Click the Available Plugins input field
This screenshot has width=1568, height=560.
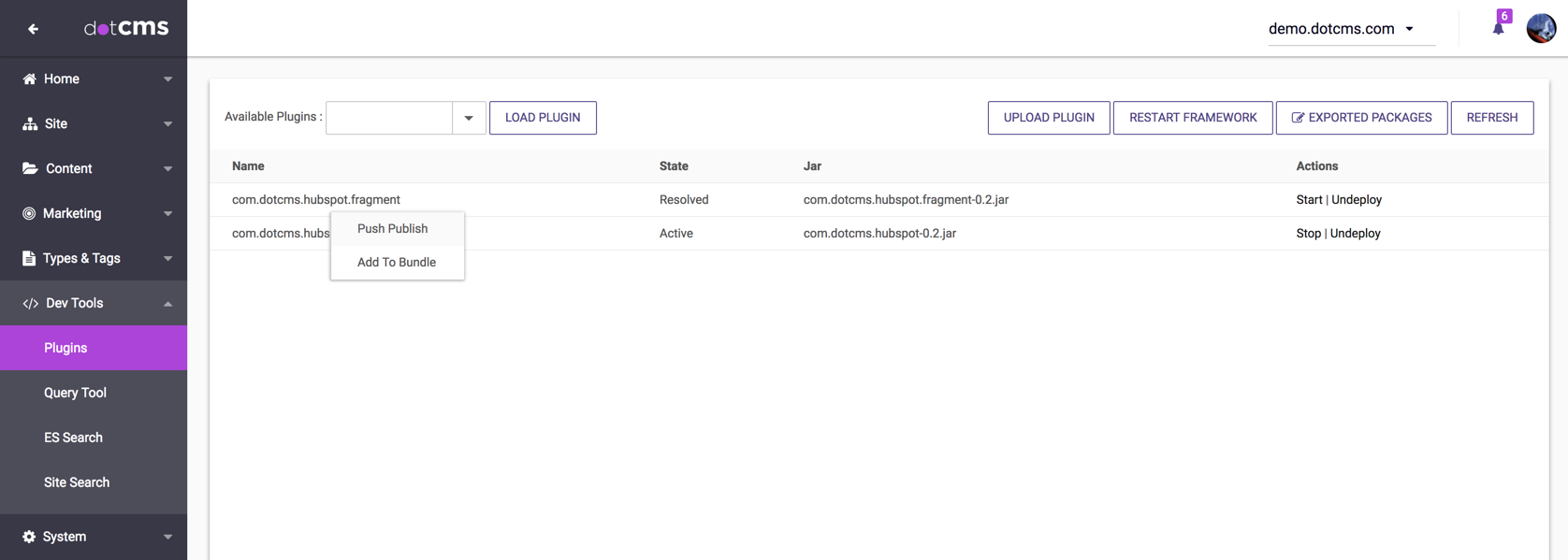388,118
